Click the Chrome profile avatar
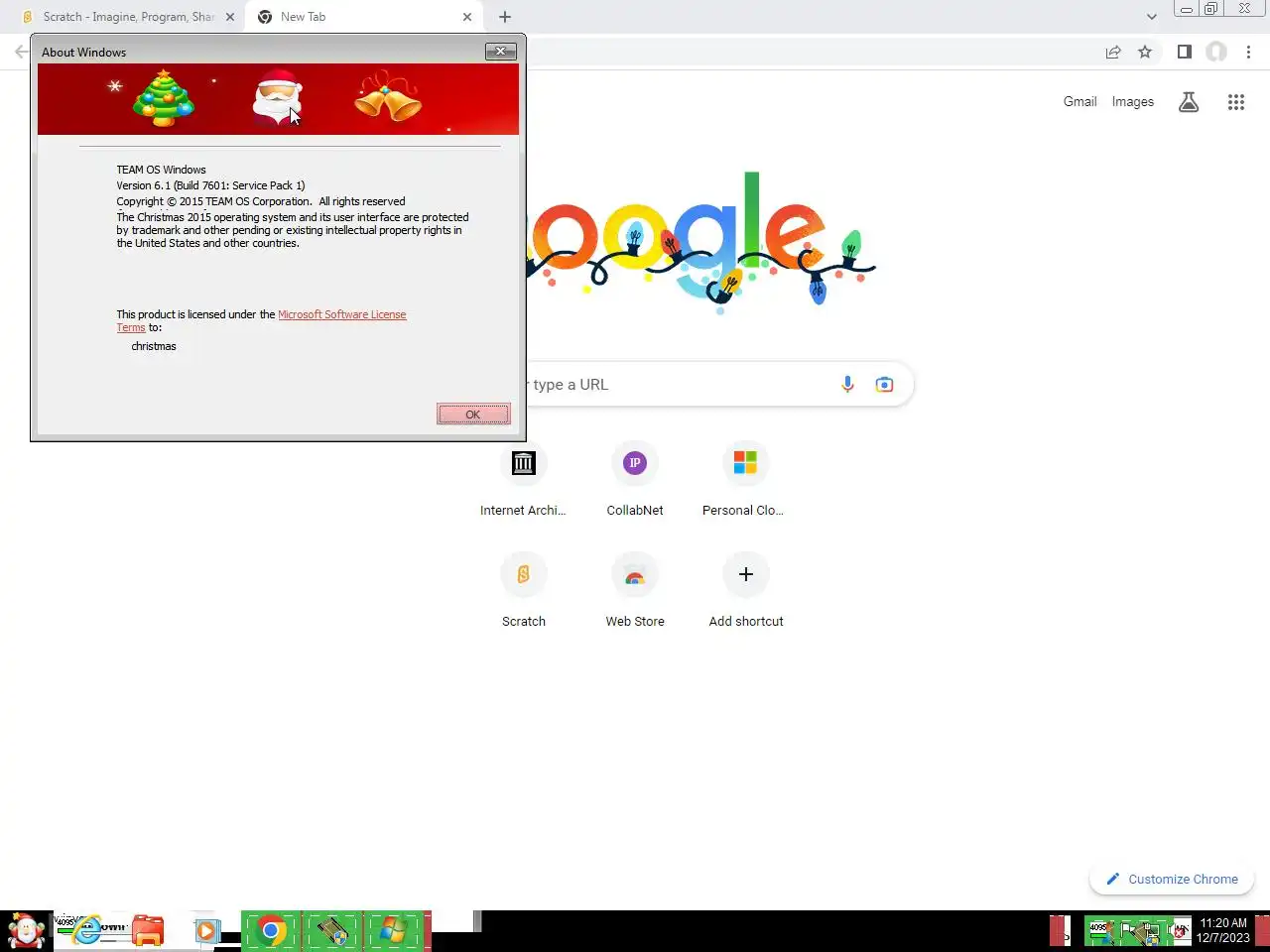This screenshot has height=952, width=1270. 1216,52
